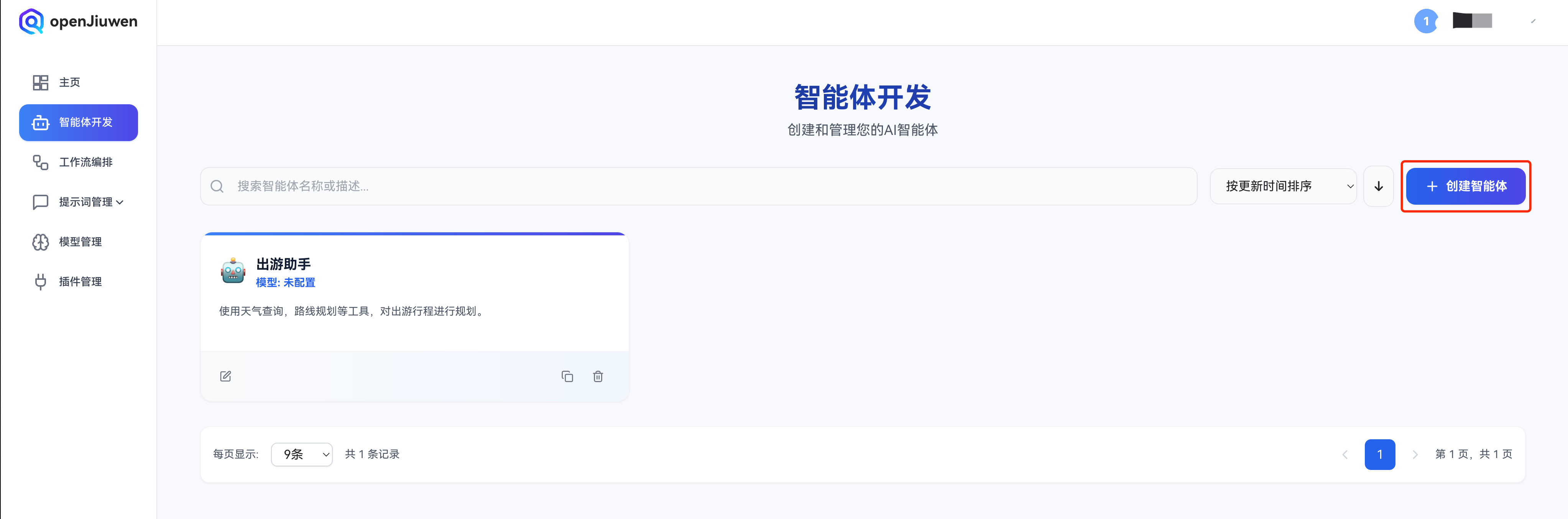Toggle the sort direction arrow
1568x519 pixels.
(x=1378, y=186)
